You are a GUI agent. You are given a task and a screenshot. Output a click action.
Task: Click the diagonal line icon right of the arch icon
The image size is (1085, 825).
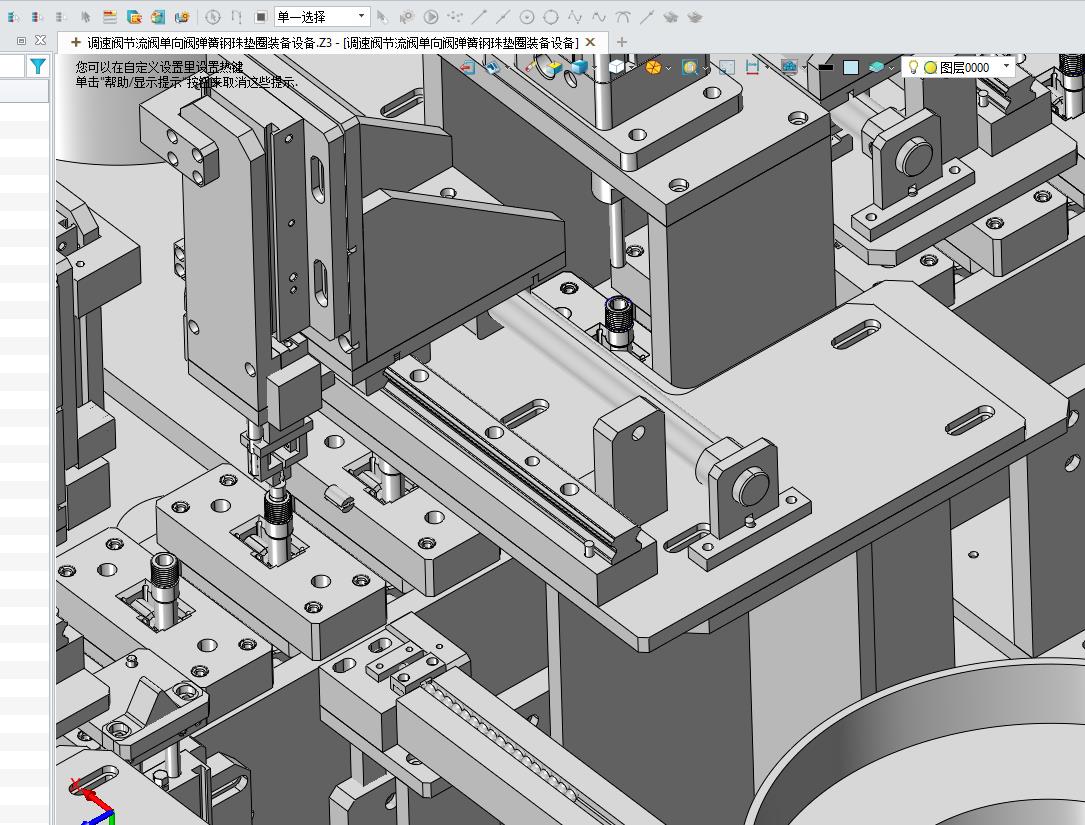[x=646, y=17]
